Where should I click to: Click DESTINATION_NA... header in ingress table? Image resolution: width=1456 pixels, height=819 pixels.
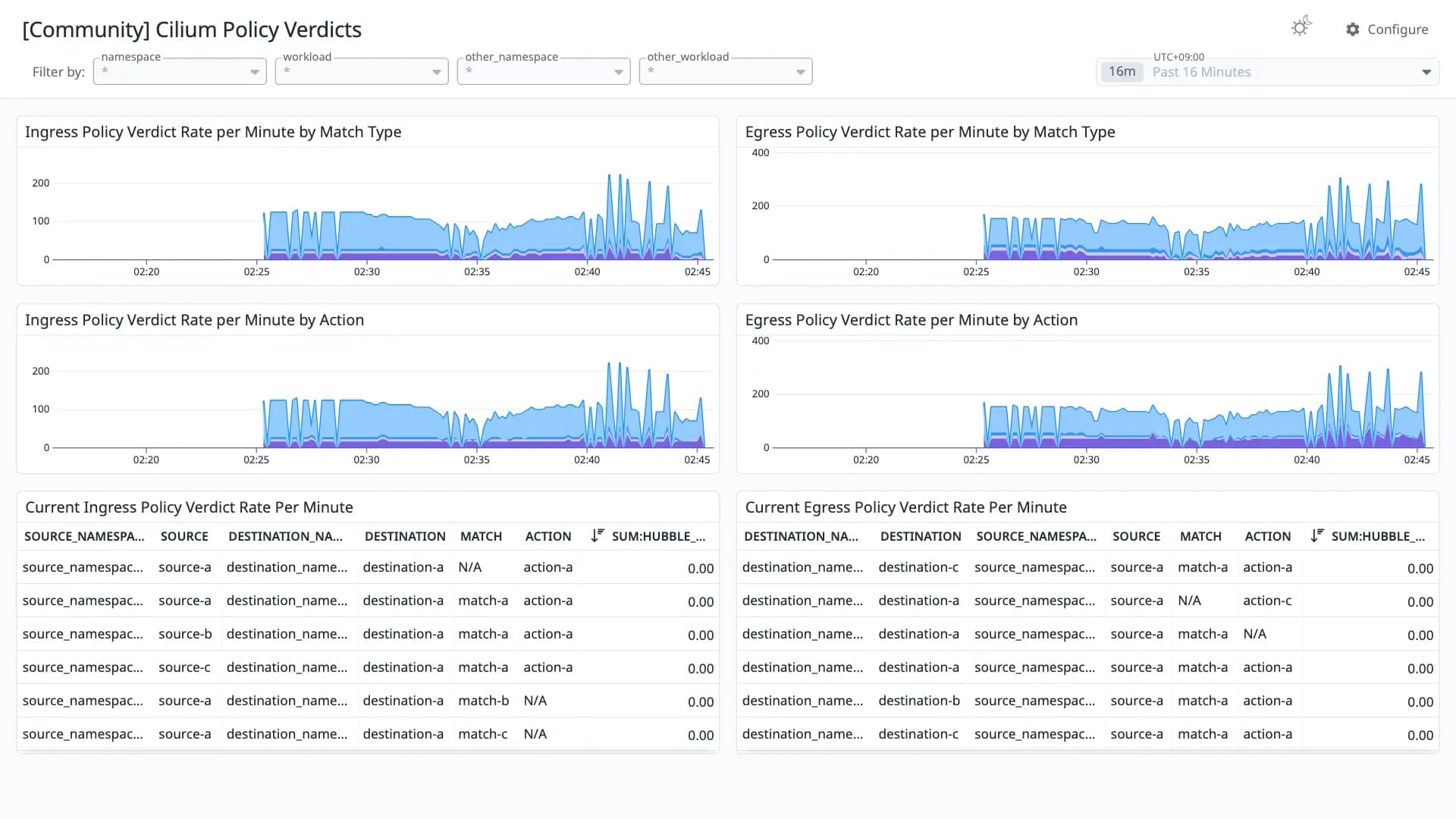click(285, 536)
